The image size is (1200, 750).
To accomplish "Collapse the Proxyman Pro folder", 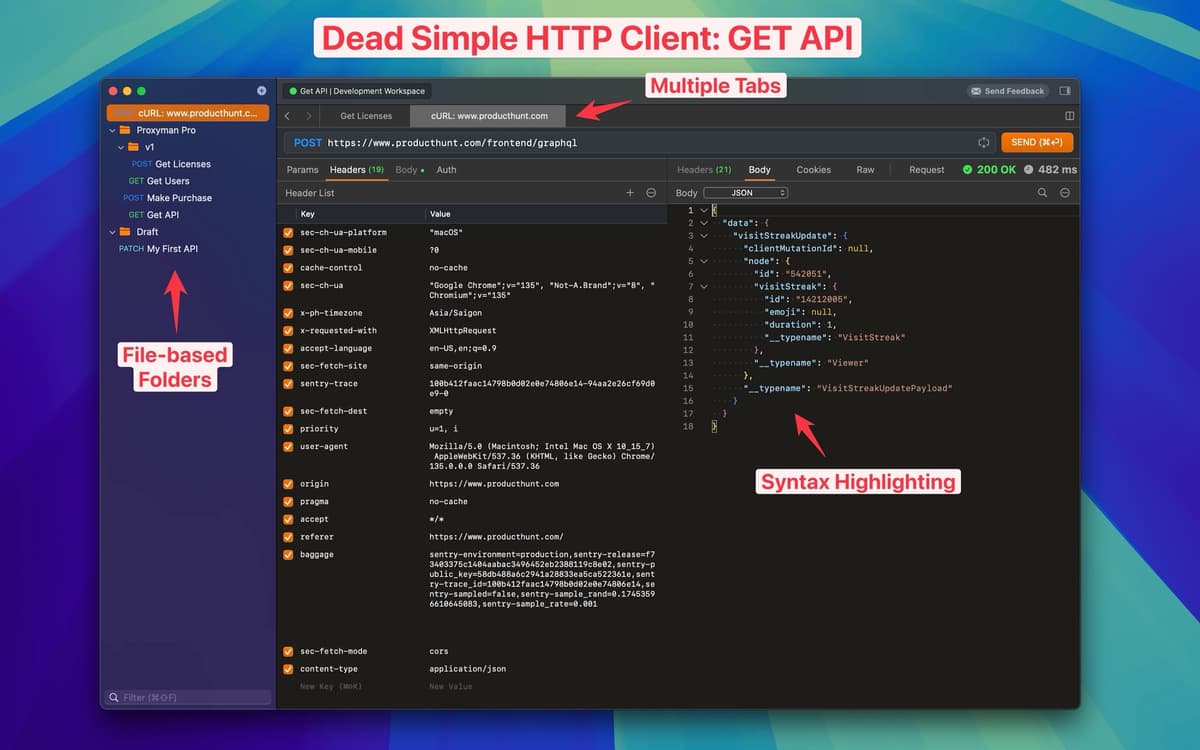I will pos(113,130).
